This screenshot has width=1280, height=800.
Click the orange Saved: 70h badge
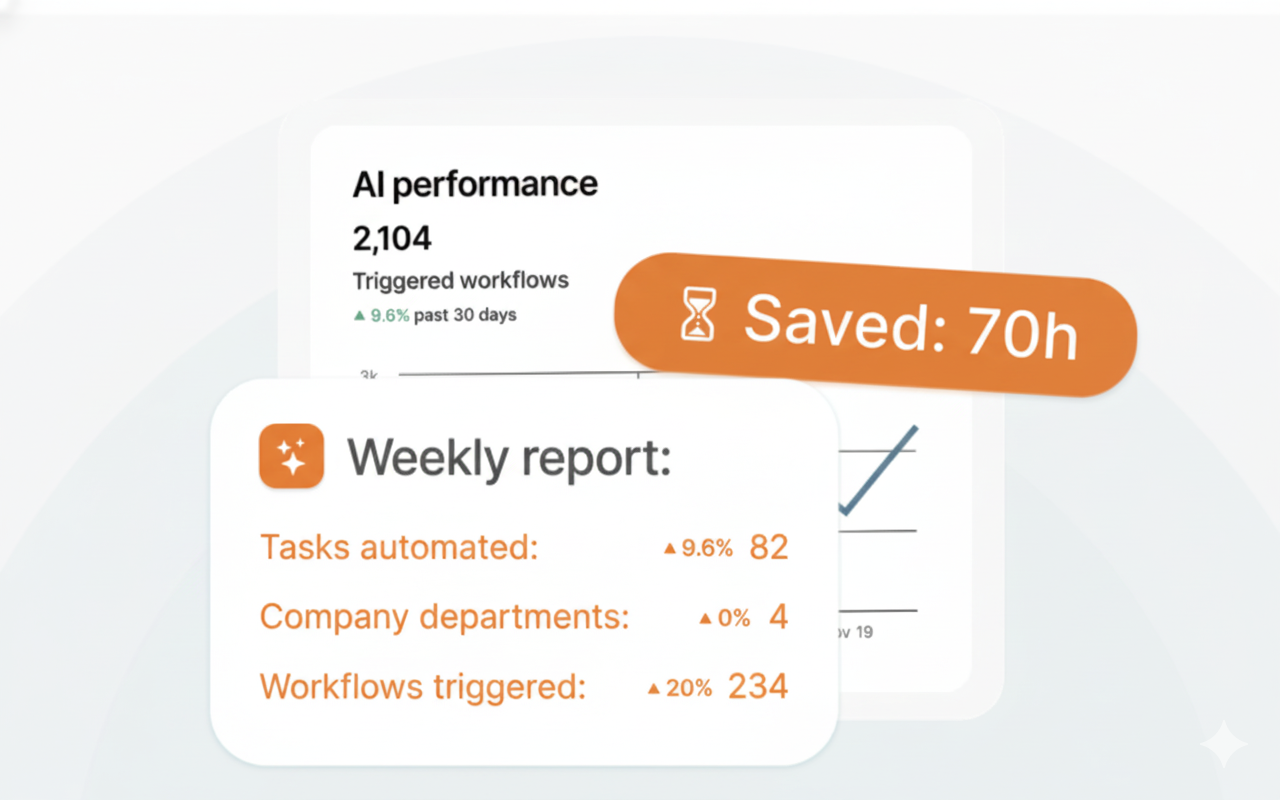[875, 324]
